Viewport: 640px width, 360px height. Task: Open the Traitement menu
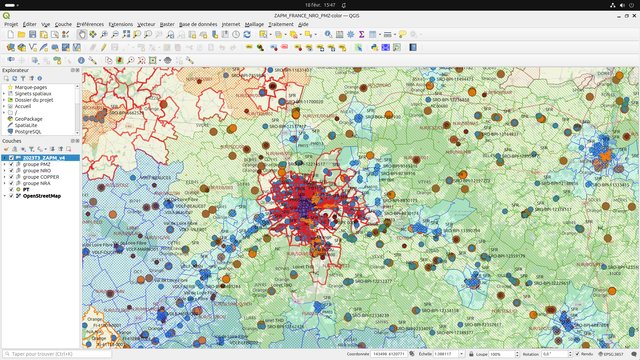[x=280, y=24]
